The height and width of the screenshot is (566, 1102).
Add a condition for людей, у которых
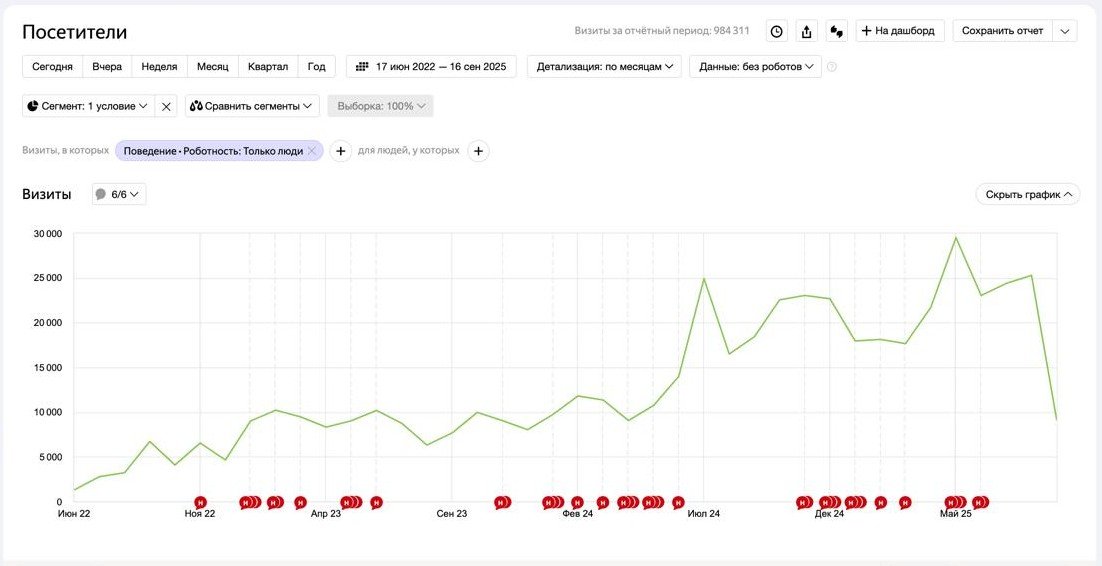click(x=478, y=151)
